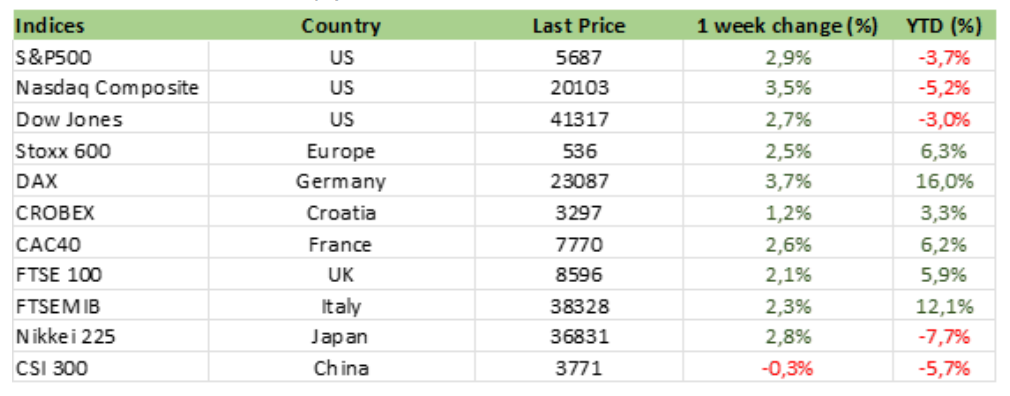The image size is (1010, 396).
Task: Select the 1 week change (%) header
Action: coord(787,26)
